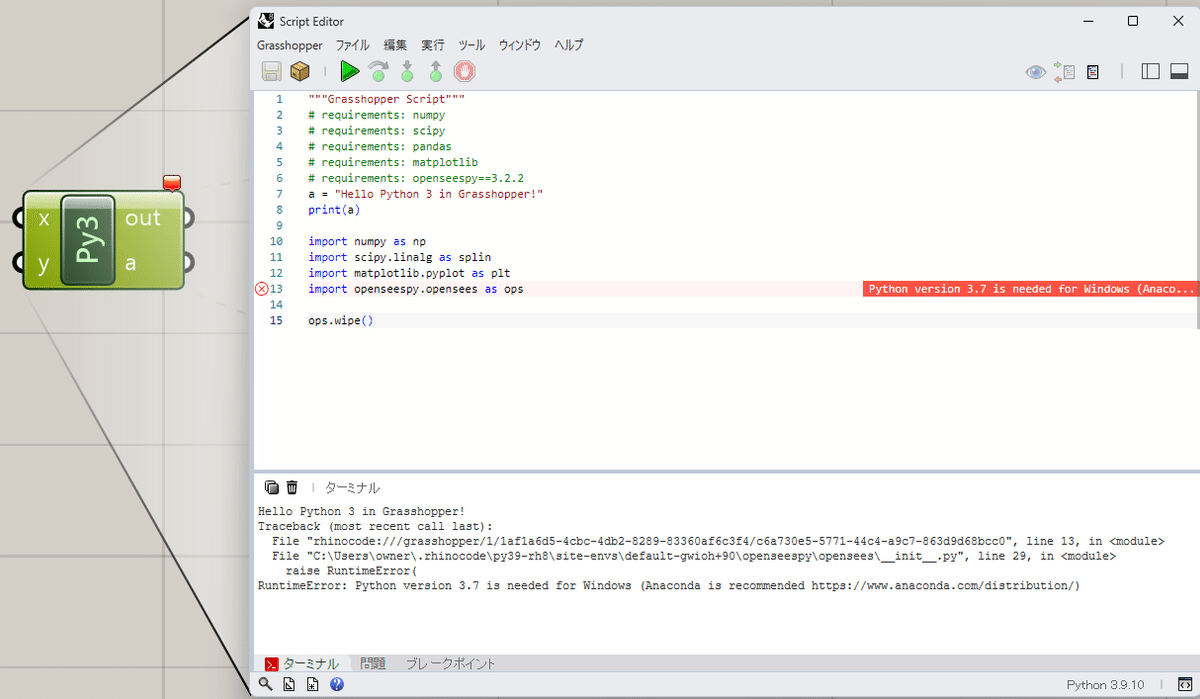Open the package manager cube icon
This screenshot has height=699, width=1200.
(300, 71)
